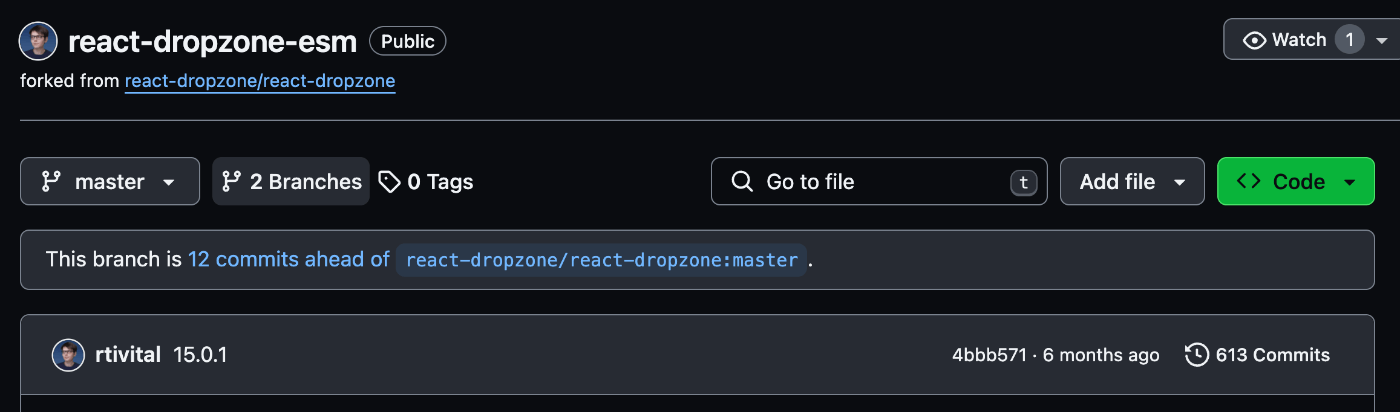Click the code brackets icon on green button
This screenshot has height=412, width=1400.
coord(1248,181)
